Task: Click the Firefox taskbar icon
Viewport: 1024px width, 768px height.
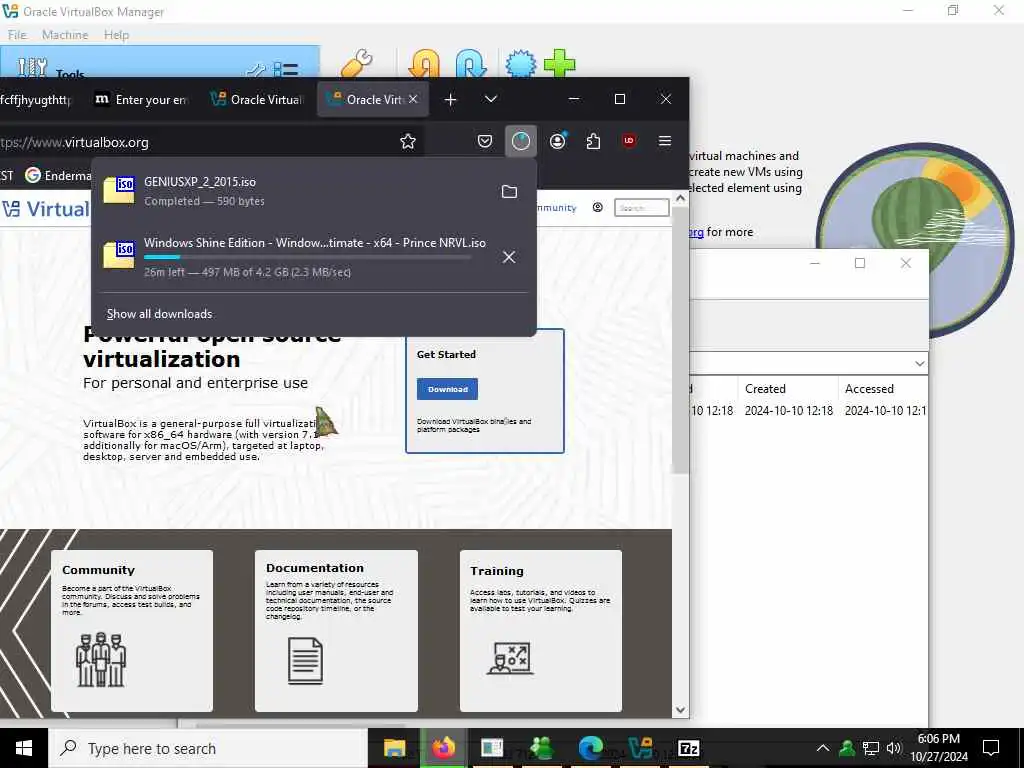Action: [x=443, y=748]
